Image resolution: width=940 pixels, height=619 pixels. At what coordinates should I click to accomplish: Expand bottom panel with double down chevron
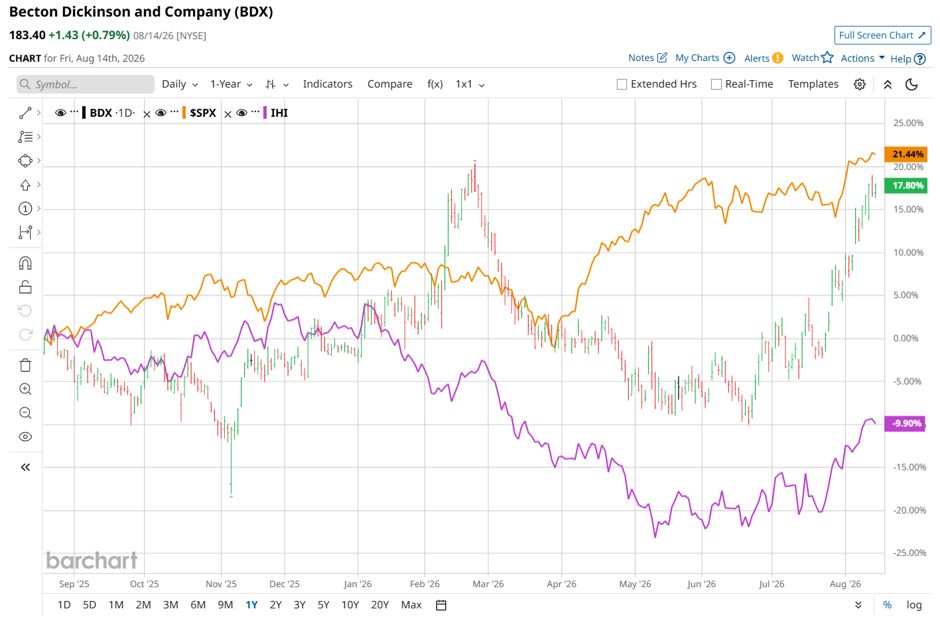[x=858, y=605]
